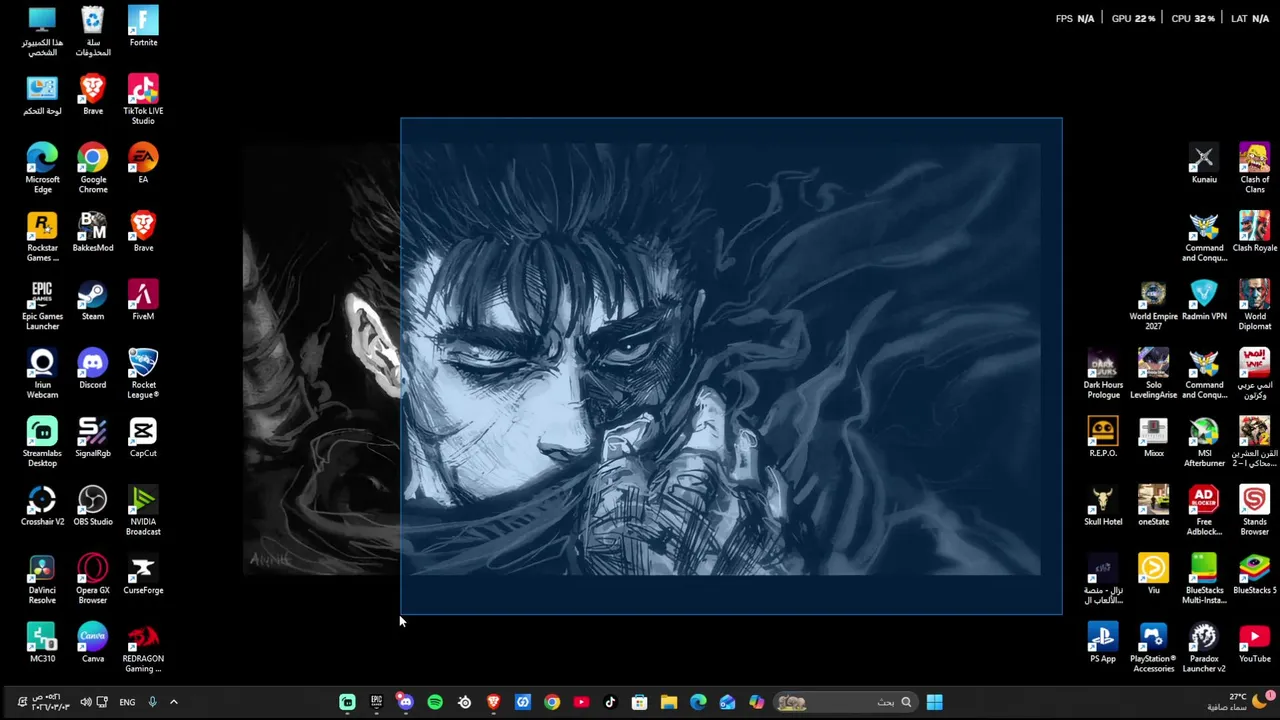This screenshot has width=1280, height=720.
Task: Open the World Empire 2027 shortcut
Action: pos(1153,305)
